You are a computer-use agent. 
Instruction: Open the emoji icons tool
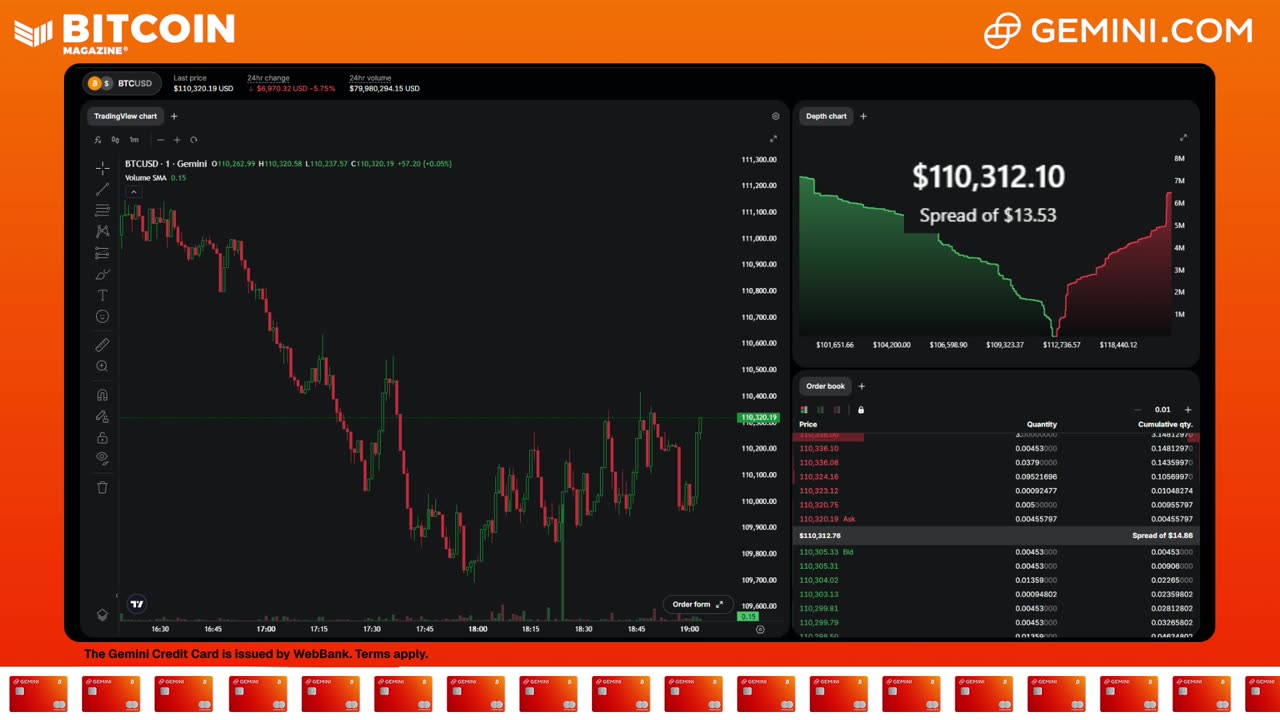pyautogui.click(x=102, y=316)
